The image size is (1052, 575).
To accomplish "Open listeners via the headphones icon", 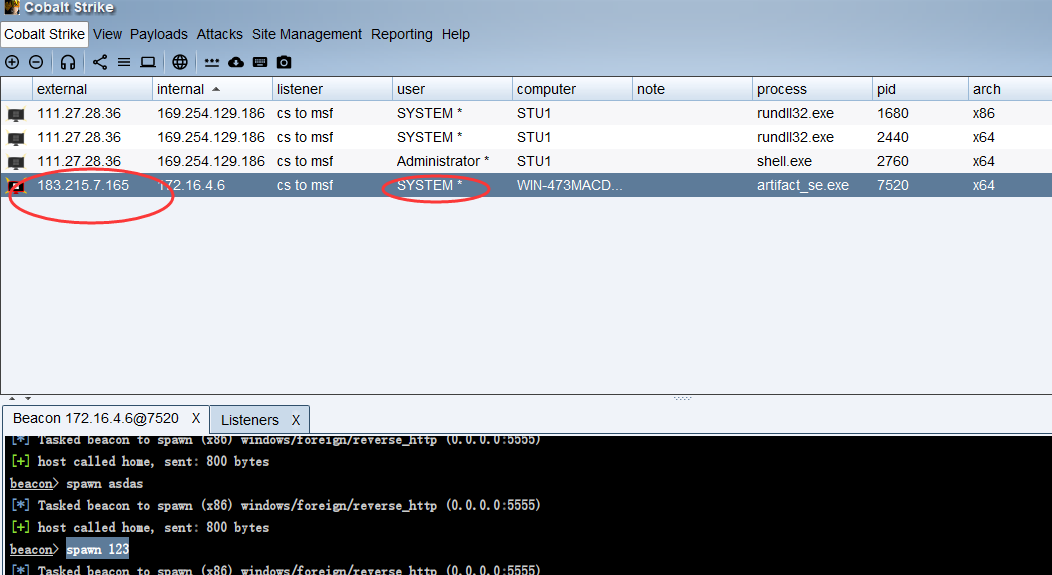I will point(68,62).
